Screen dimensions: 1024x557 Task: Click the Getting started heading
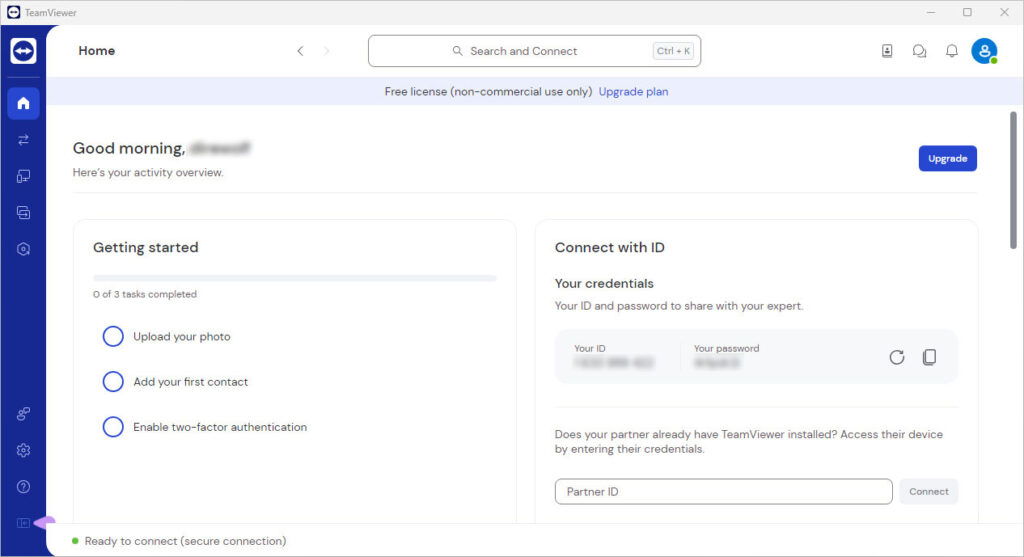click(146, 247)
